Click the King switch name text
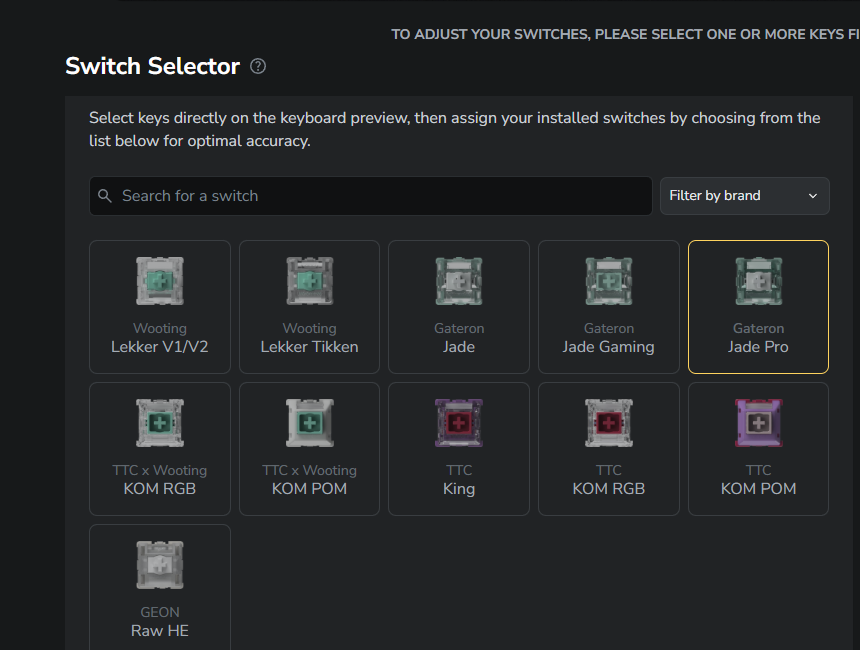 pyautogui.click(x=459, y=489)
